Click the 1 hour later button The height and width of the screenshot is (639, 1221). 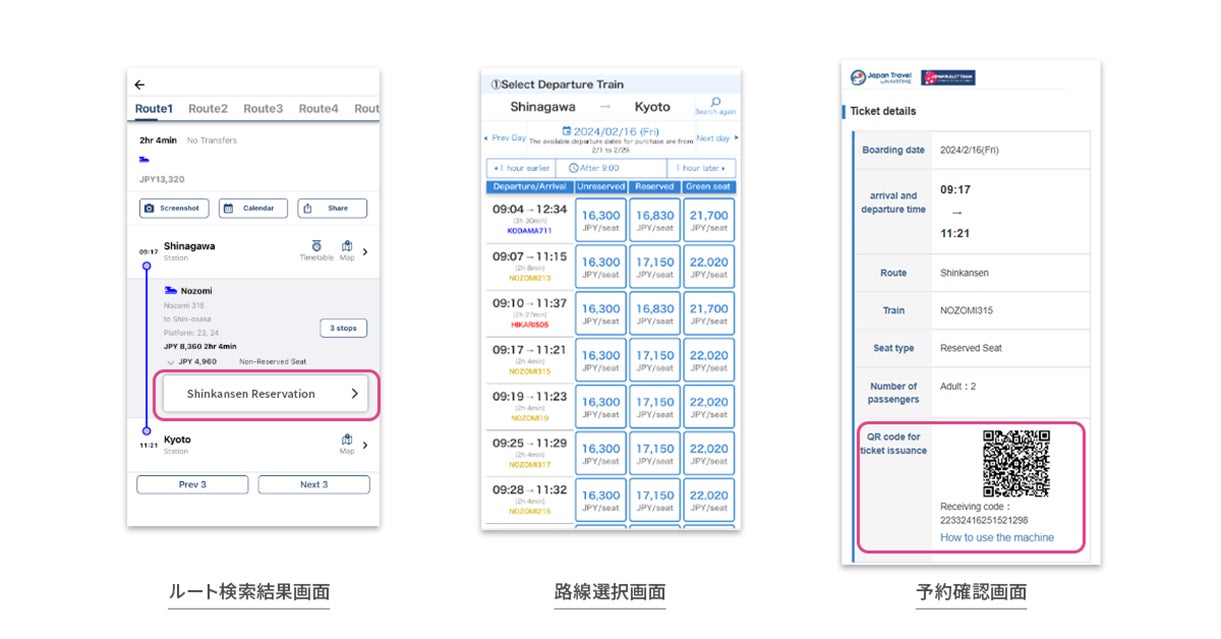pos(702,168)
